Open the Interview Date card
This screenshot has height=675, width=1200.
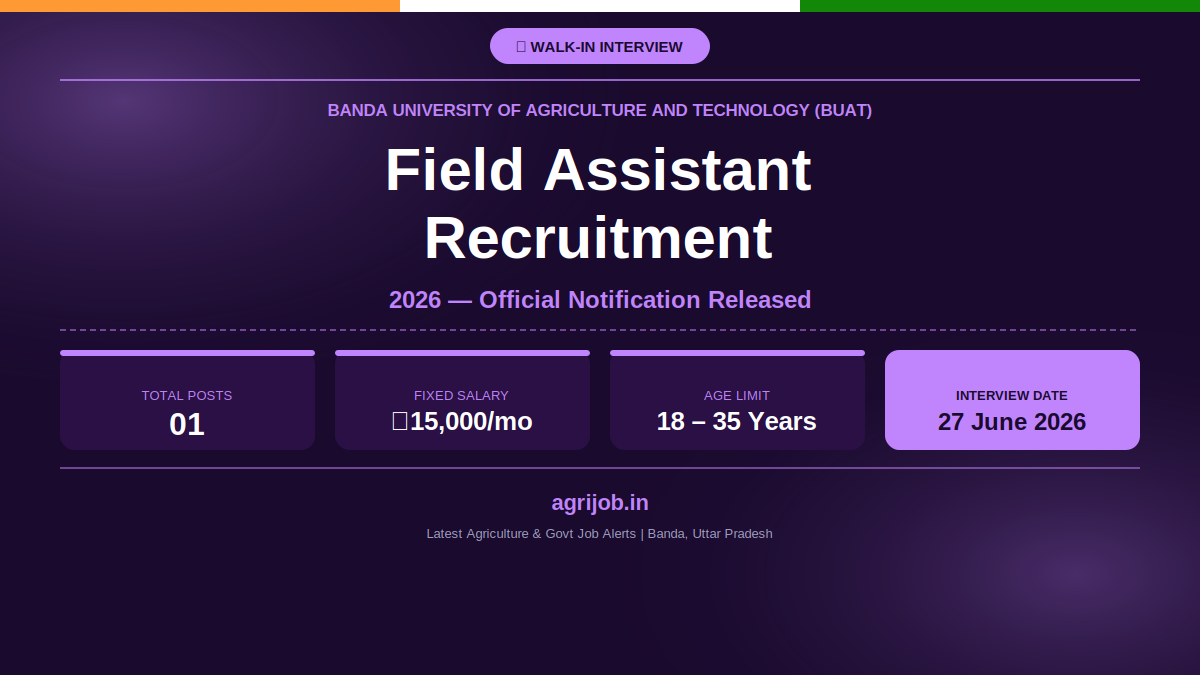pyautogui.click(x=1012, y=400)
